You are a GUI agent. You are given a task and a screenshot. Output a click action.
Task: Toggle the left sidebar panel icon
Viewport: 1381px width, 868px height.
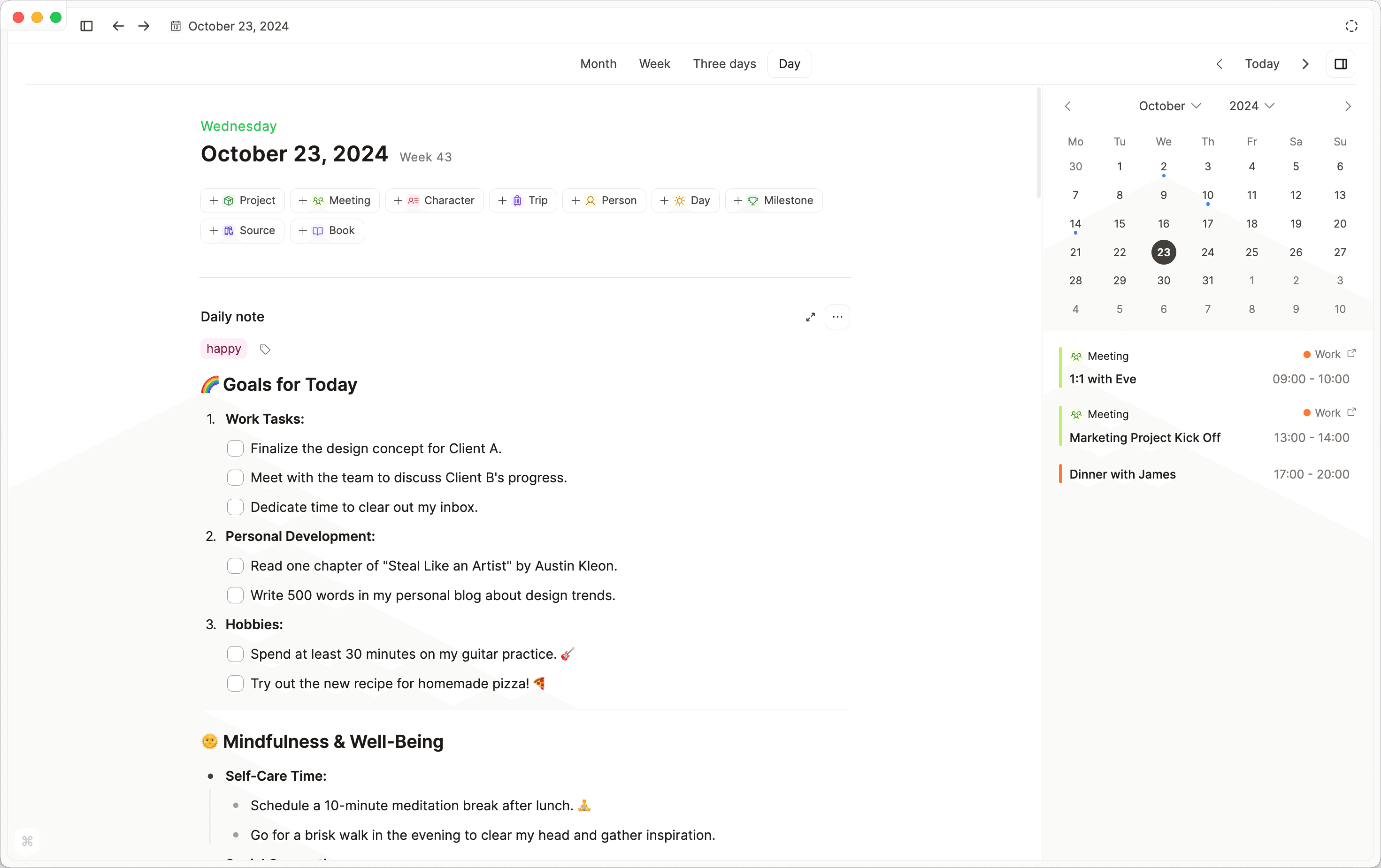(86, 26)
